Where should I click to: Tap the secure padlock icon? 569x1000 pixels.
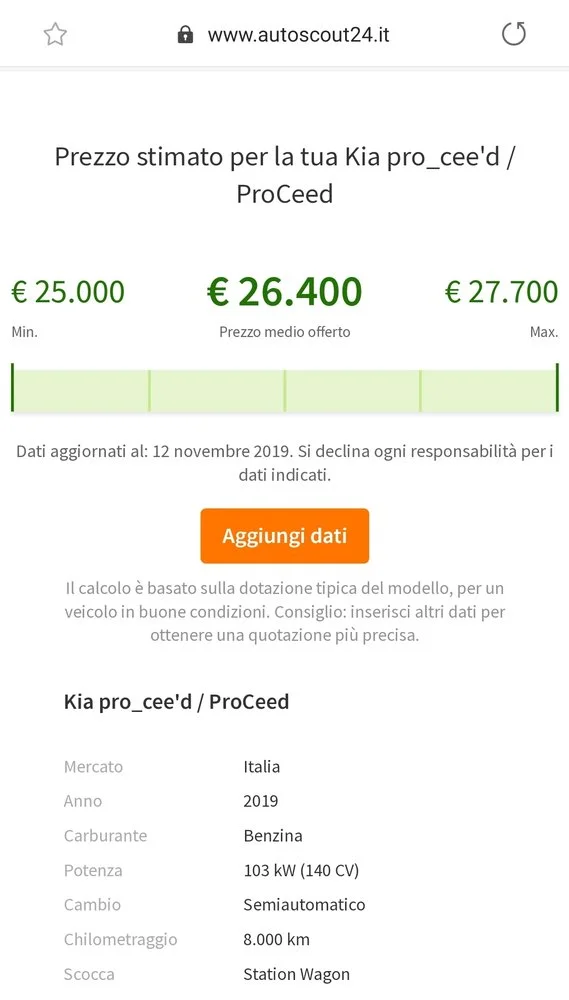point(185,34)
